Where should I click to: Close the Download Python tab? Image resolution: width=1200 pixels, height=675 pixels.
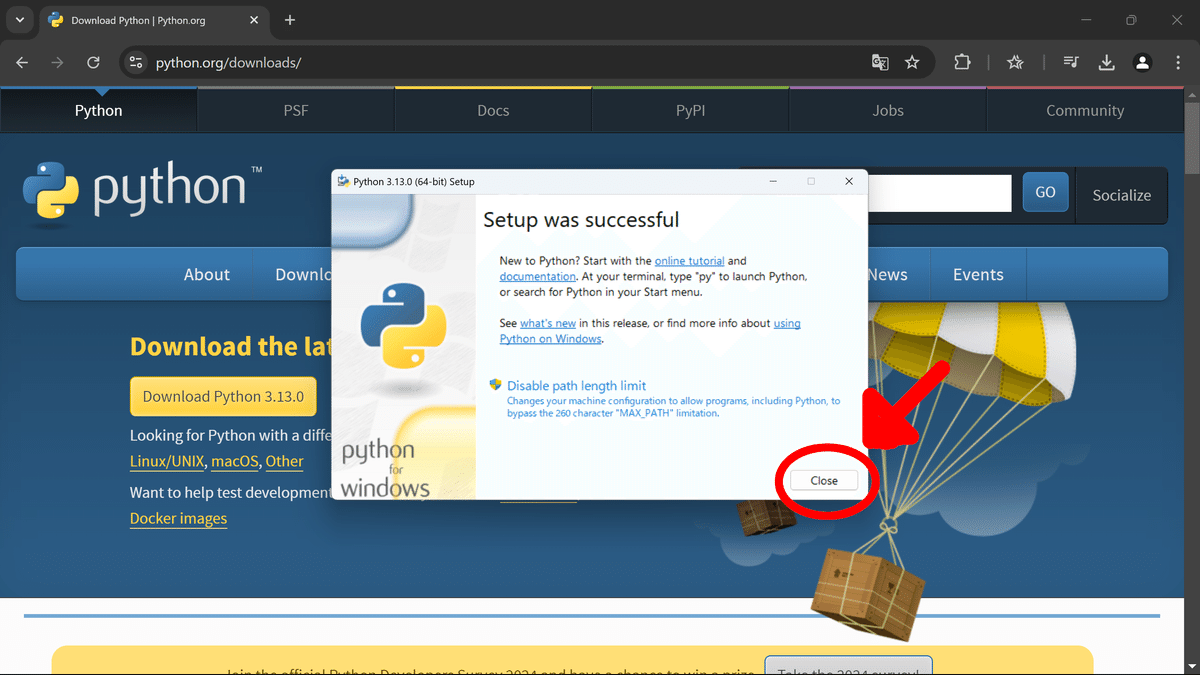[253, 20]
